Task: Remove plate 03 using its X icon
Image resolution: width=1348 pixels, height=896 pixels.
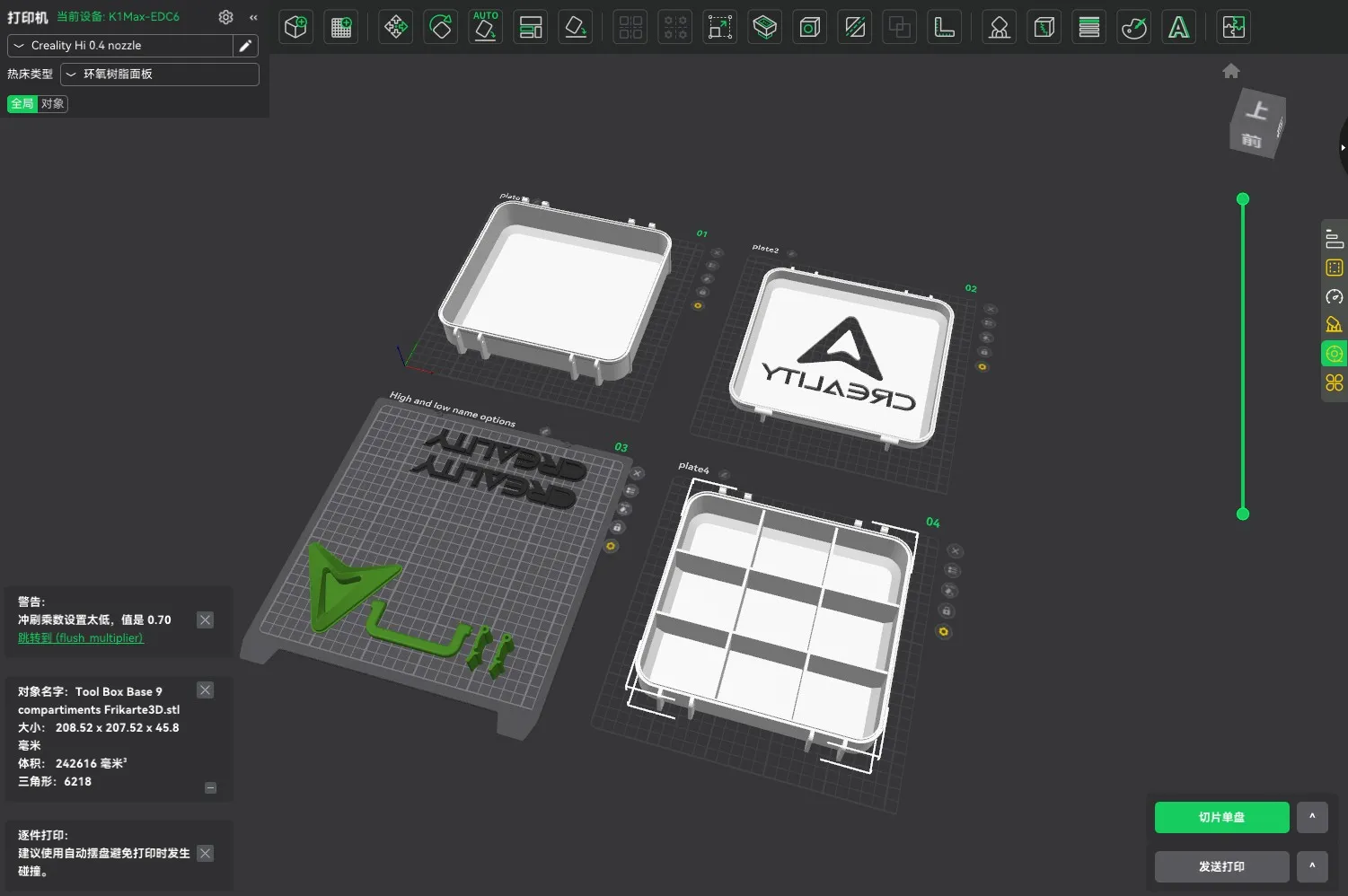Action: 638,473
